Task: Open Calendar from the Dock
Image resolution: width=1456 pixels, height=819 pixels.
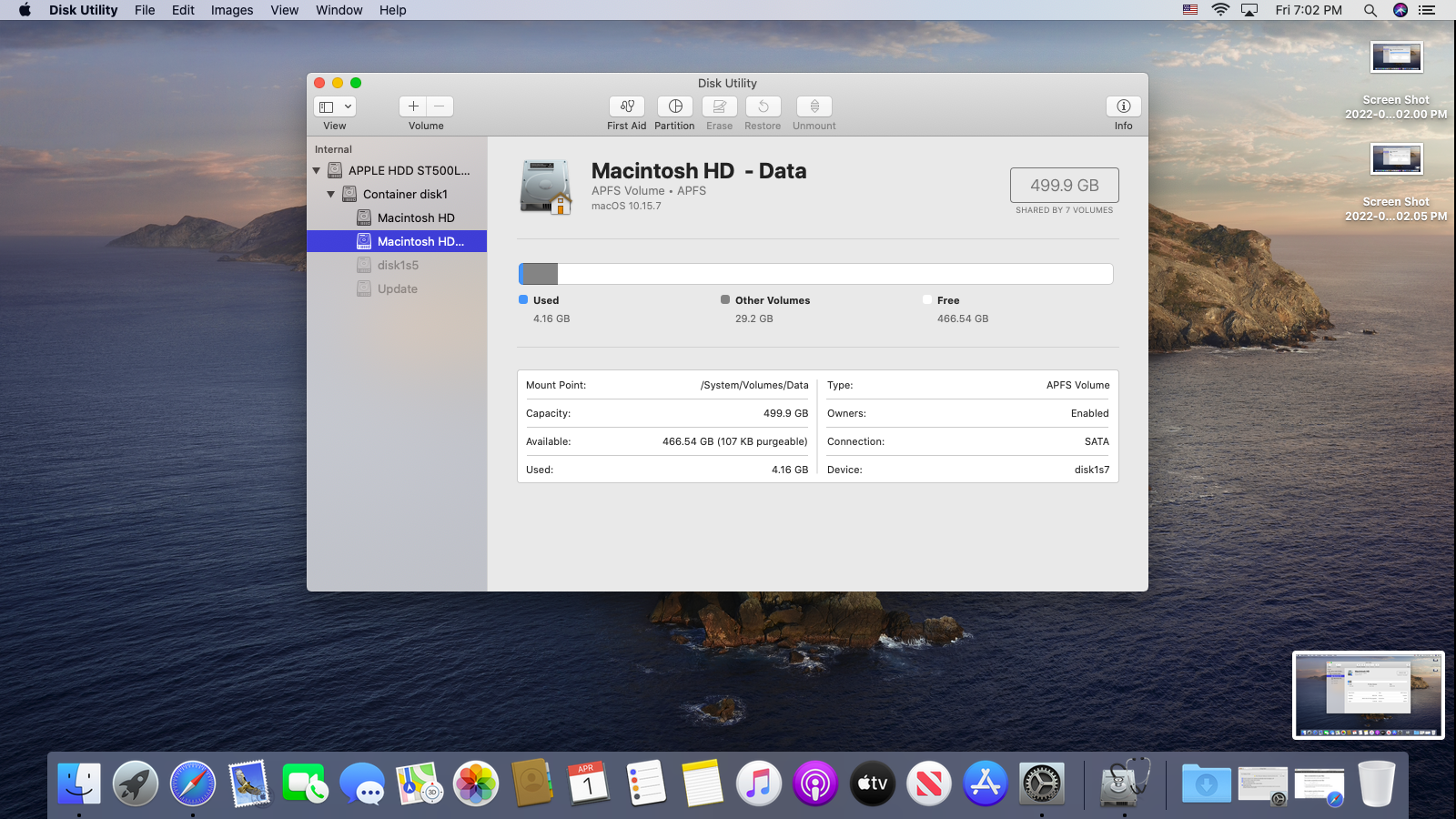Action: 589,784
